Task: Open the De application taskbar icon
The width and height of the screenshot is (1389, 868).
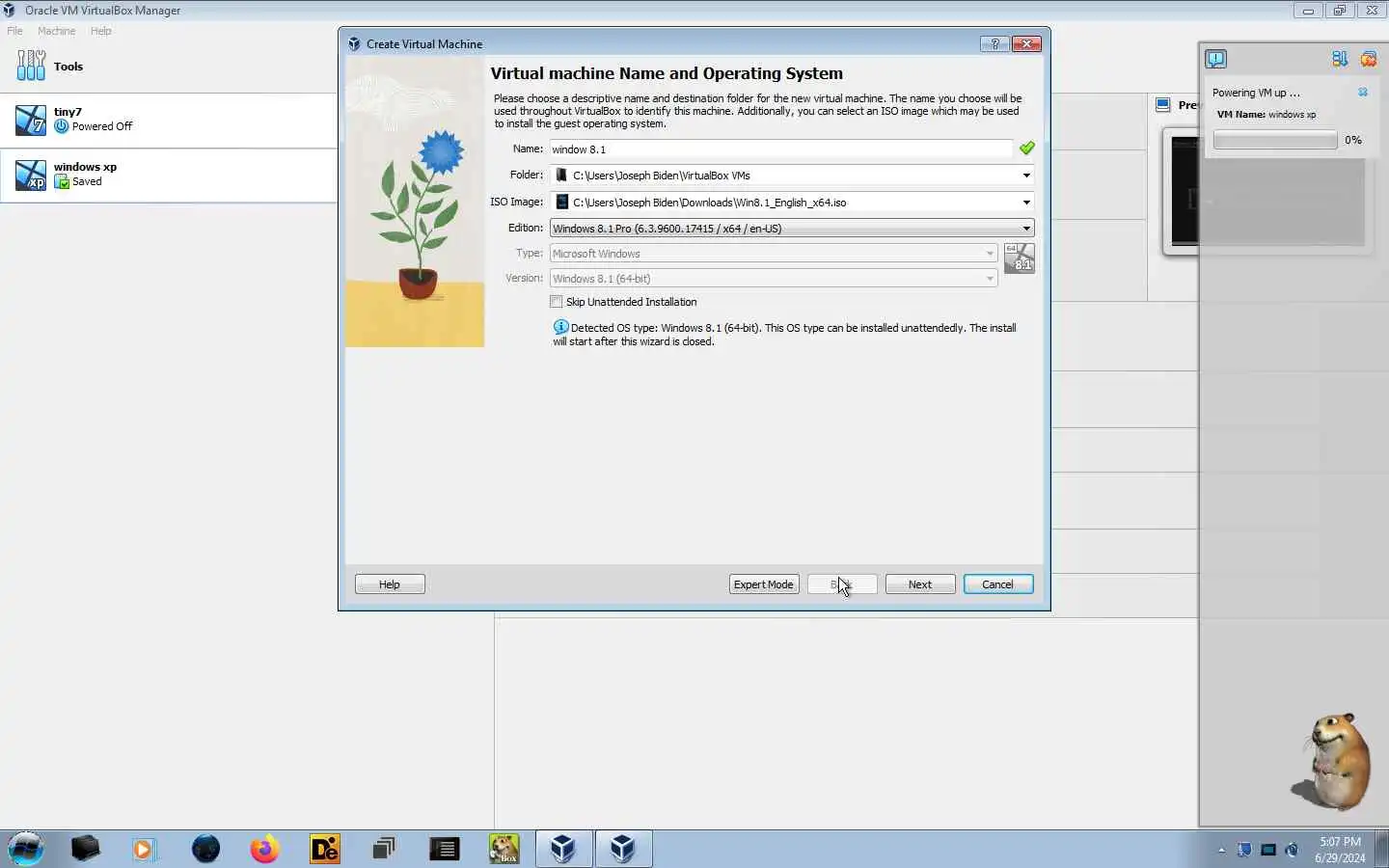Action: tap(325, 849)
